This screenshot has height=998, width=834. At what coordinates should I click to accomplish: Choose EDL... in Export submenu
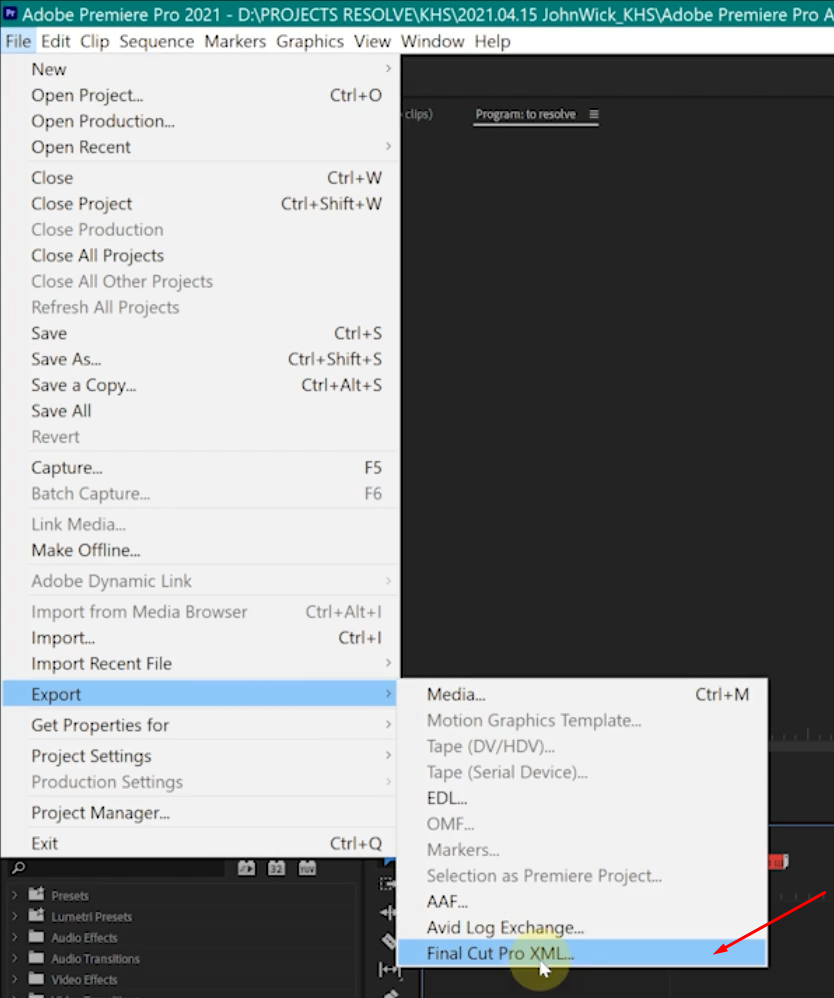582,798
